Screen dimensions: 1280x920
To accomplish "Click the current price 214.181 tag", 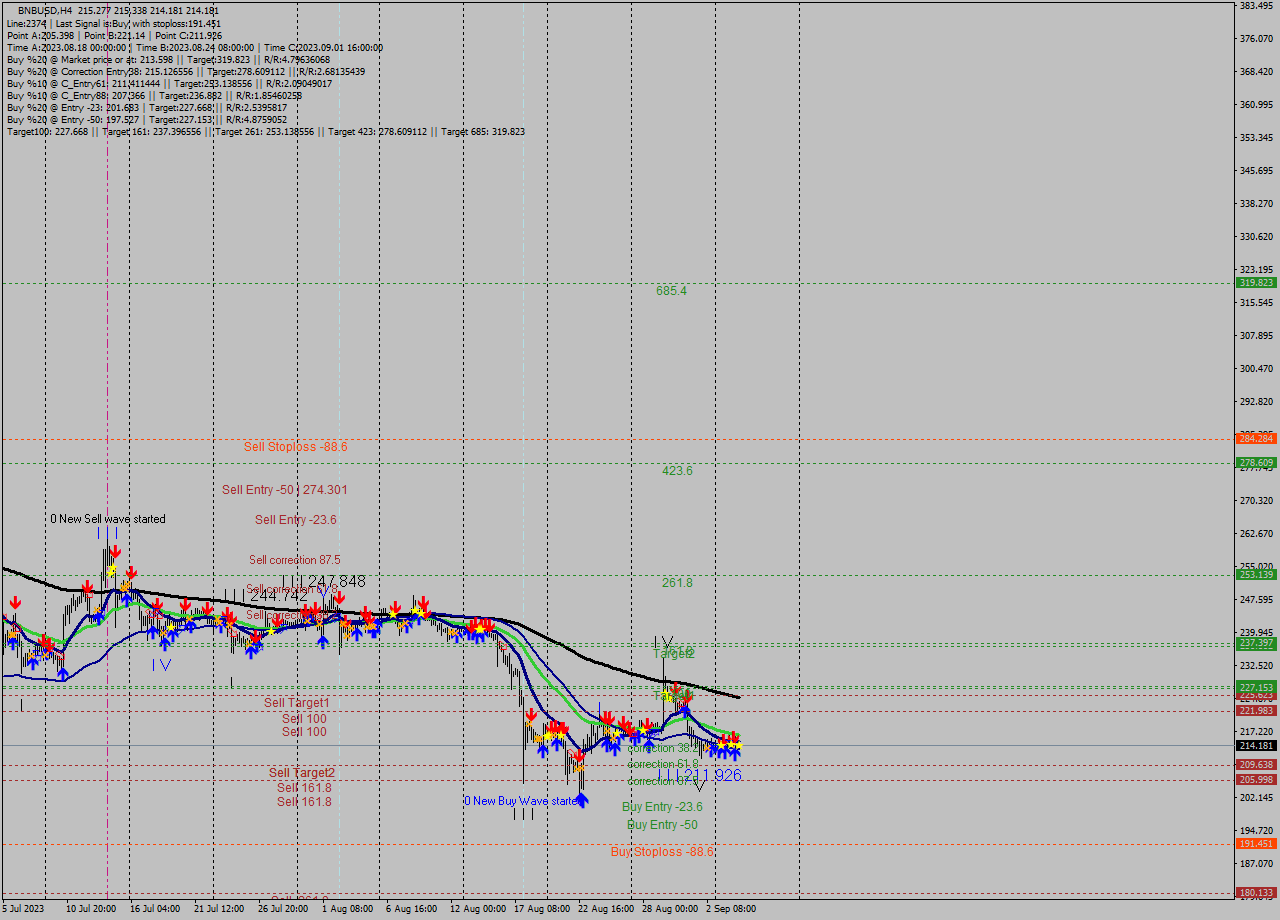I will pyautogui.click(x=1257, y=746).
